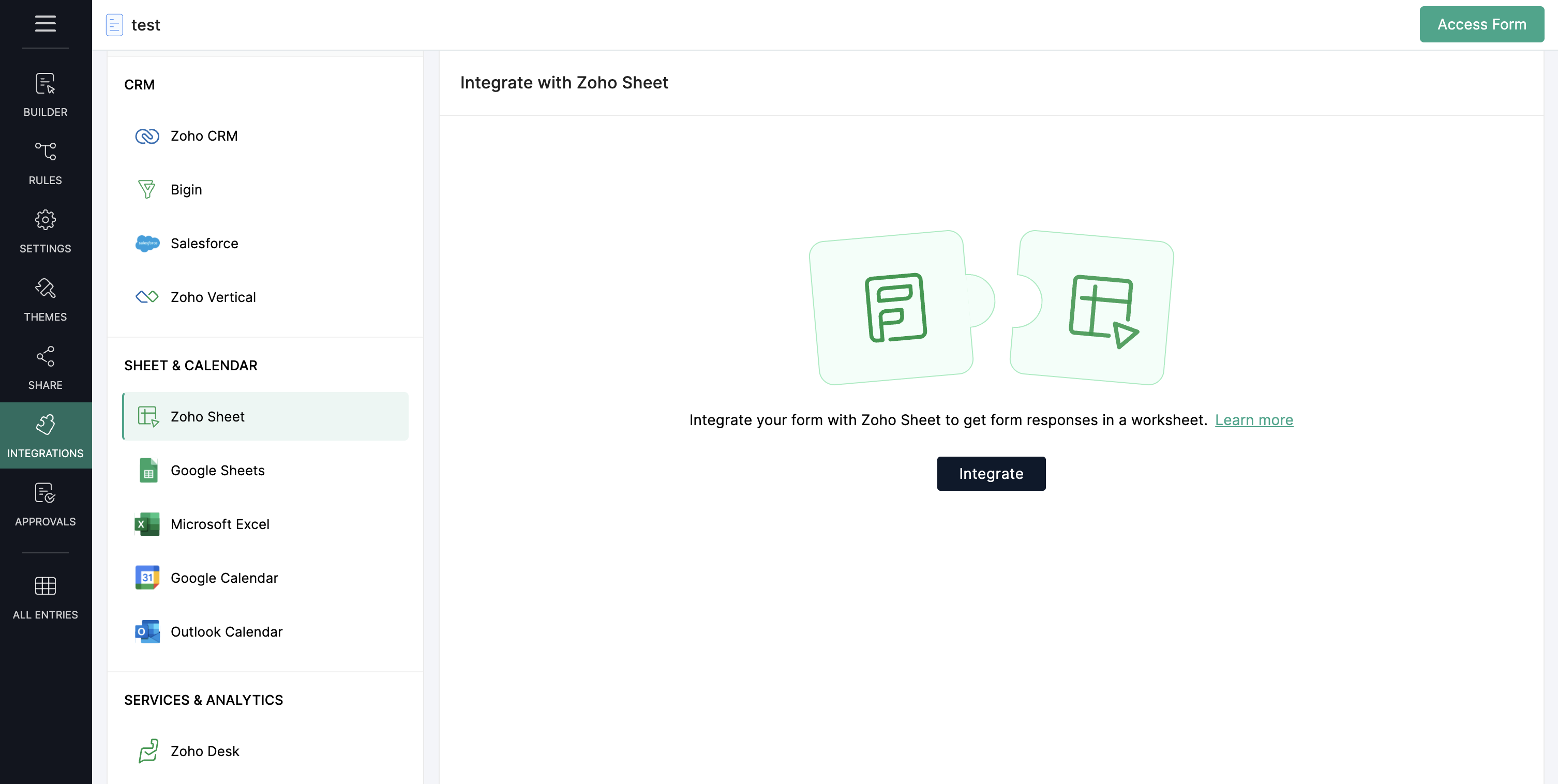This screenshot has width=1558, height=784.
Task: Click the Integrate button
Action: 991,473
